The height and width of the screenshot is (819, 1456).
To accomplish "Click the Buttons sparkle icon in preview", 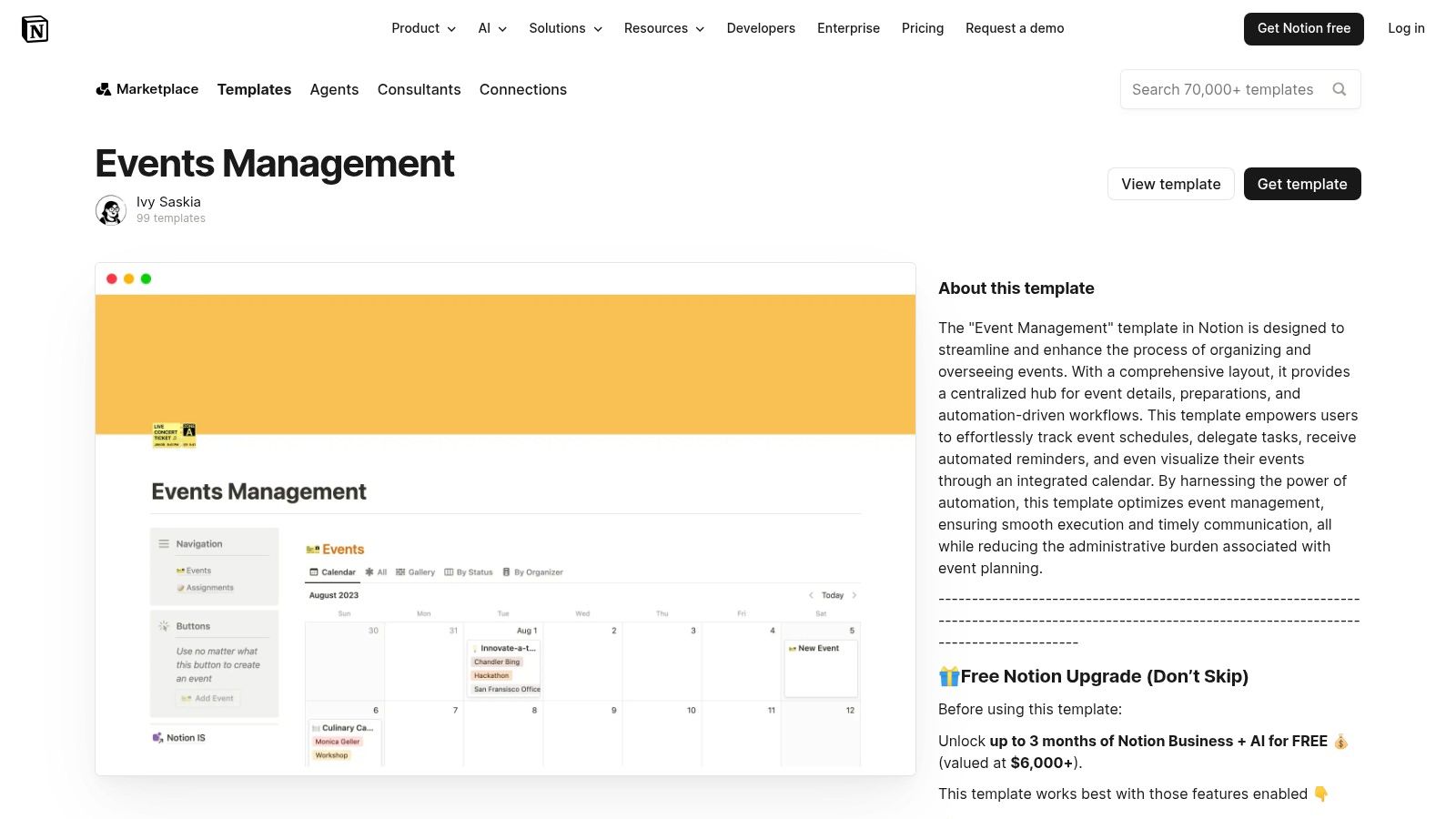I will coord(164,626).
